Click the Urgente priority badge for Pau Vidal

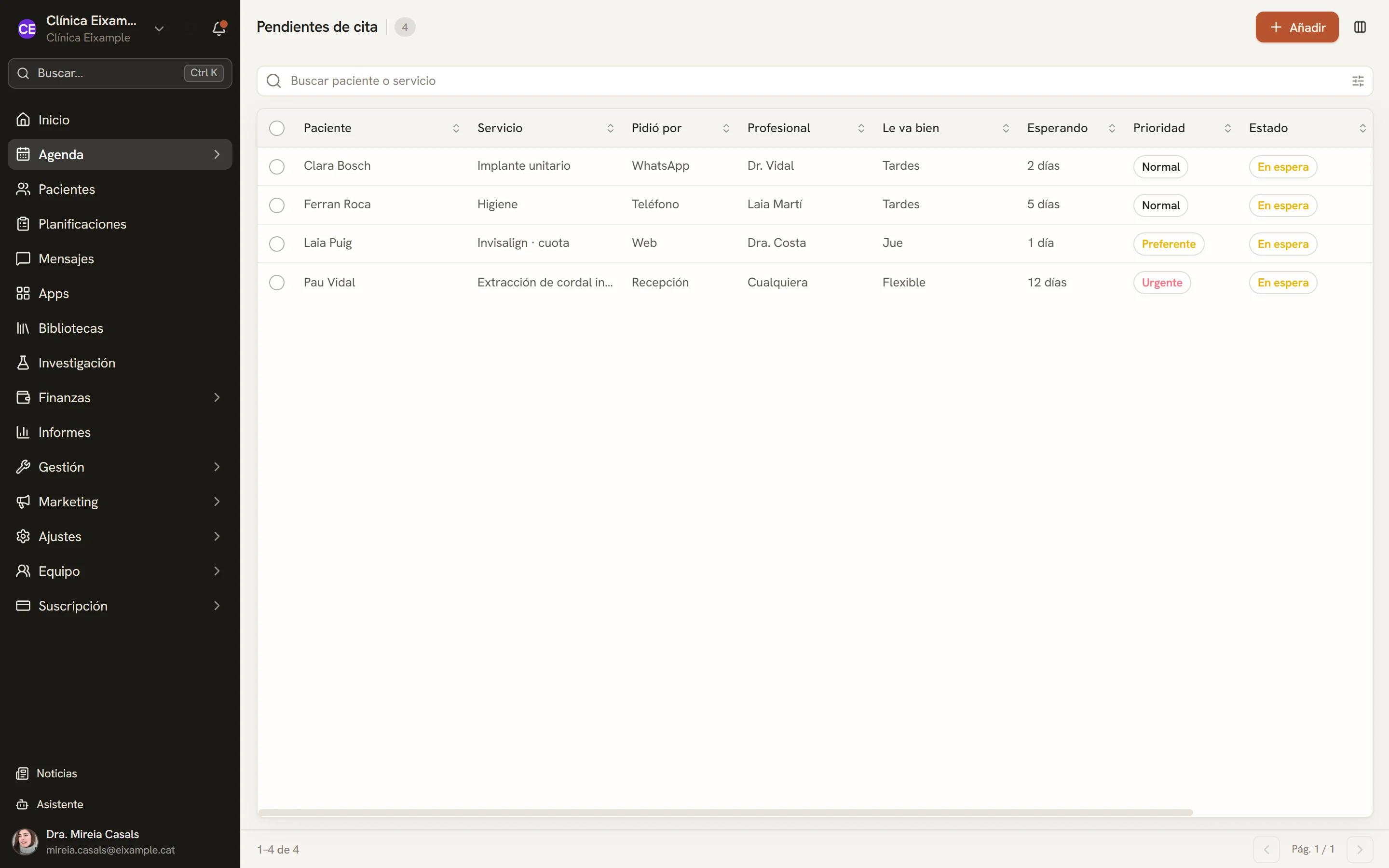(1162, 283)
